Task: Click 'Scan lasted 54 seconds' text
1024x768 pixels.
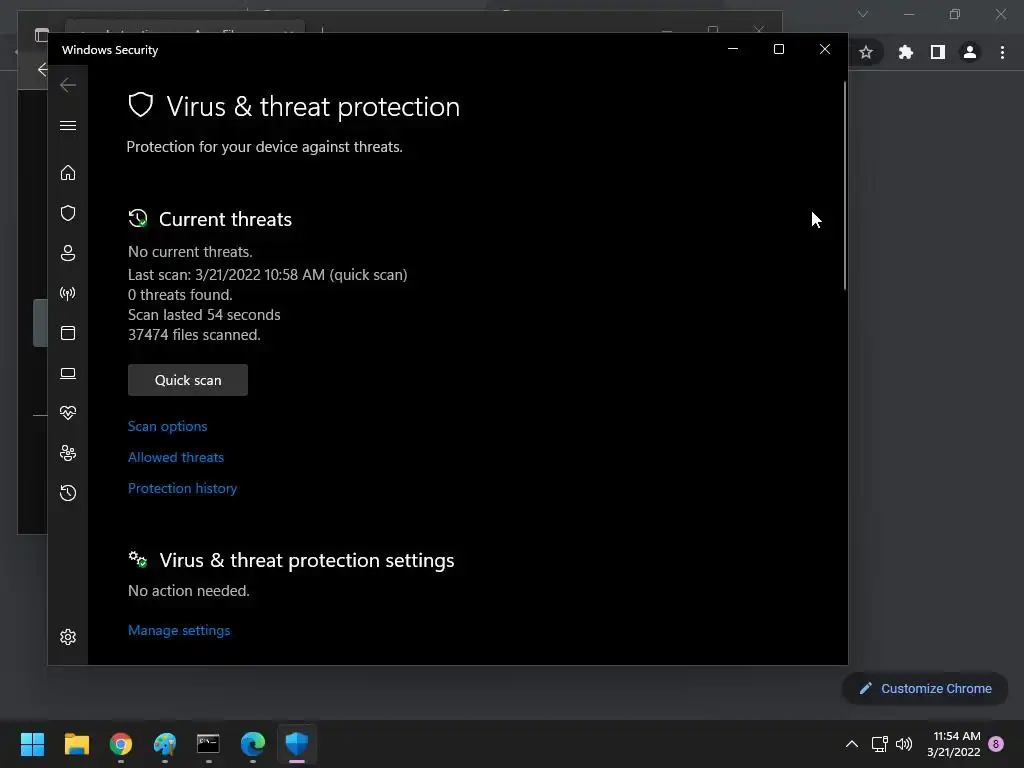Action: [204, 315]
